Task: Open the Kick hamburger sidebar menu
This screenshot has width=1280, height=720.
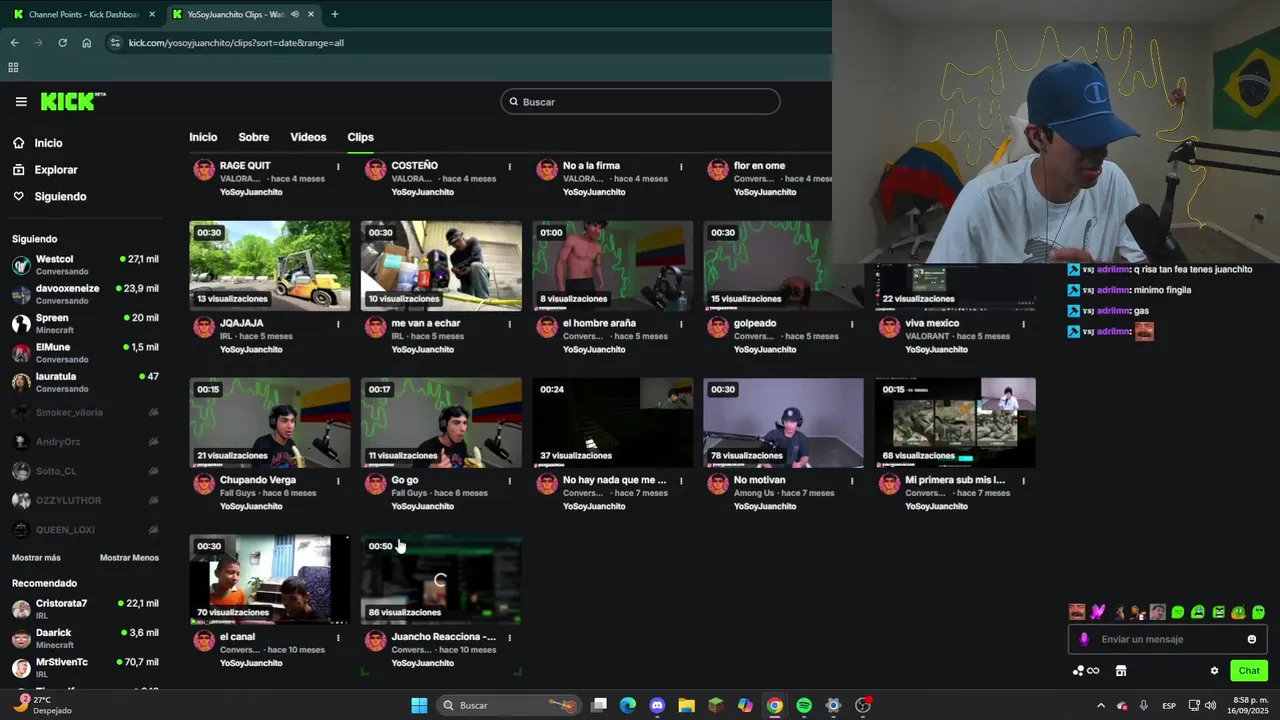Action: tap(21, 102)
